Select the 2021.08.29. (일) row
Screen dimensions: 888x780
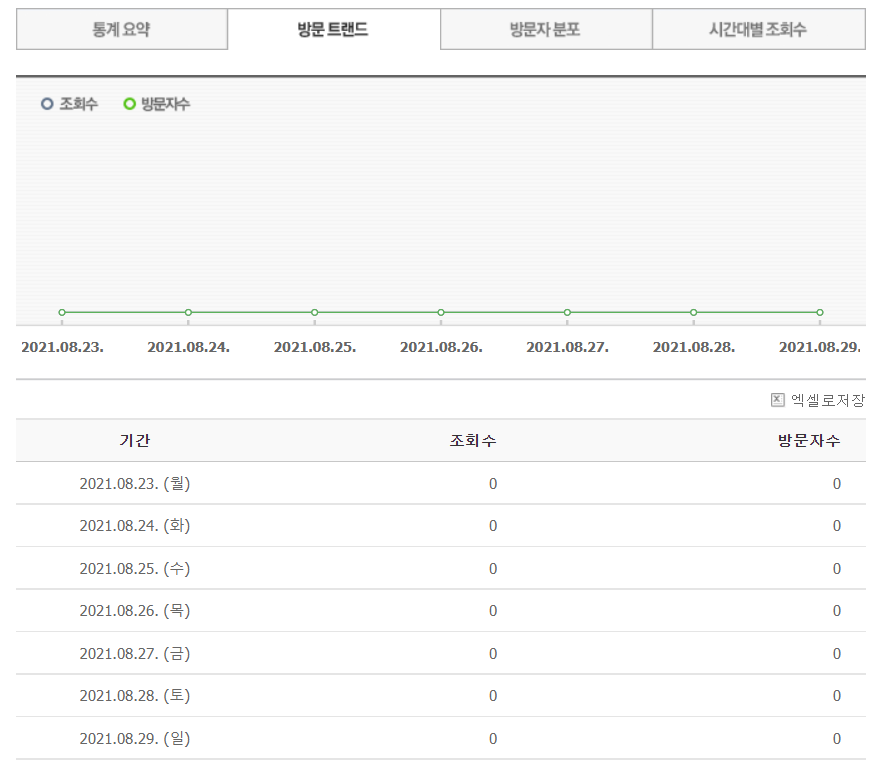click(441, 738)
